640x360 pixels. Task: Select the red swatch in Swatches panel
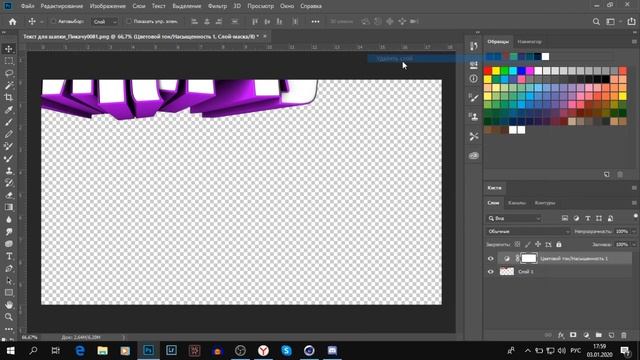point(488,71)
